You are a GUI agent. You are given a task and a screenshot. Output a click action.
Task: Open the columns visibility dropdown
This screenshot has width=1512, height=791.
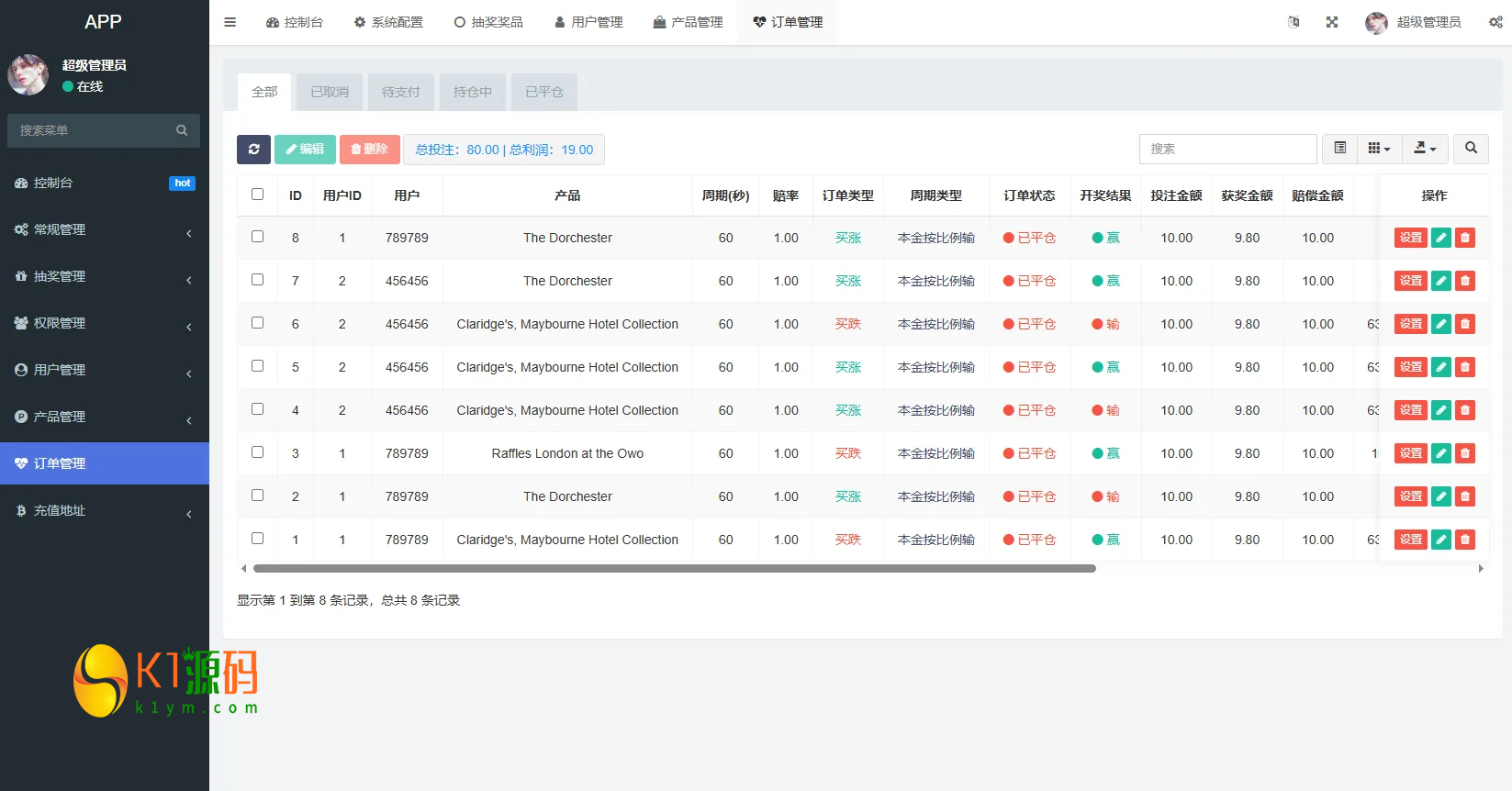coord(1379,149)
